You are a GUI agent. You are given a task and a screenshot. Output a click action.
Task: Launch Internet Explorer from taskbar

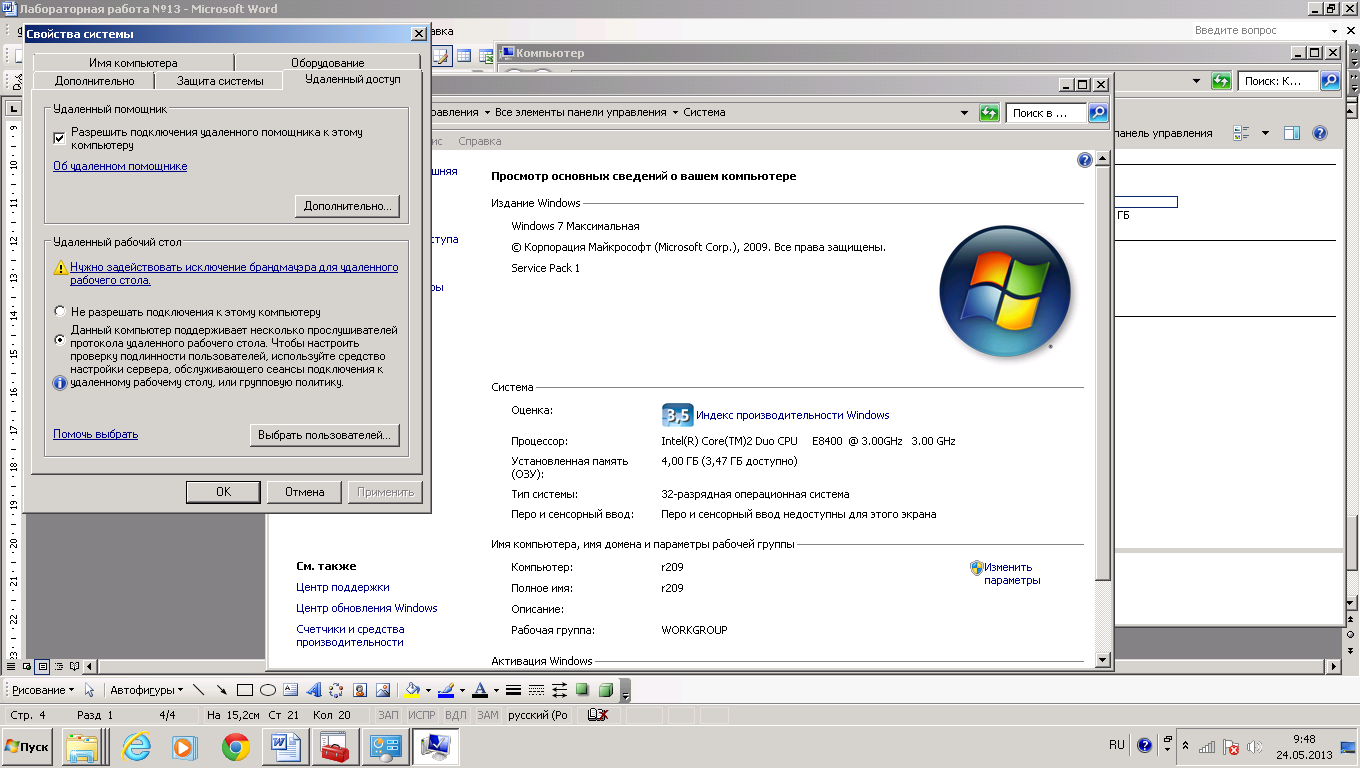pyautogui.click(x=135, y=746)
